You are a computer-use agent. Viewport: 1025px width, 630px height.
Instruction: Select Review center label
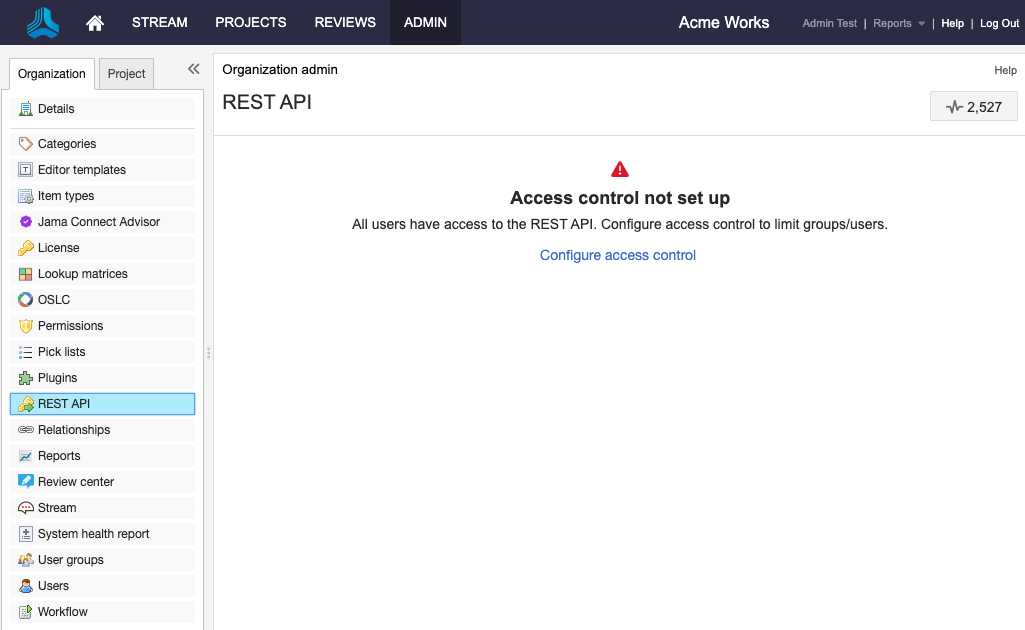tap(76, 482)
